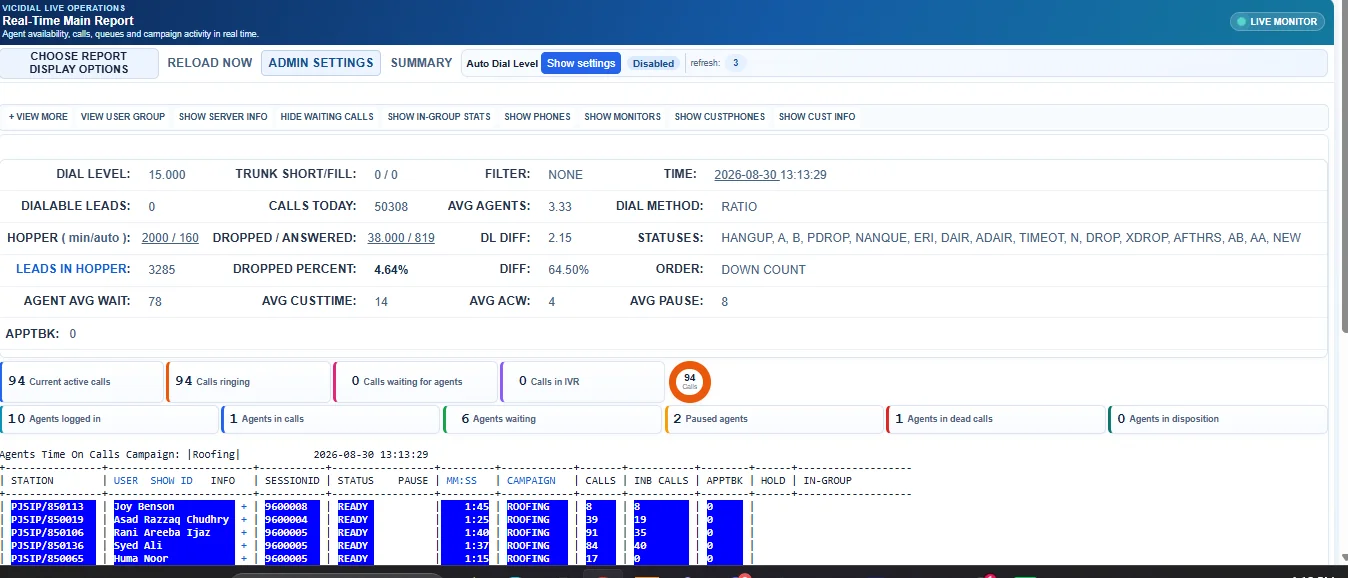
Task: Expand info plus for Asad Razzaq Chudhry
Action: (243, 520)
